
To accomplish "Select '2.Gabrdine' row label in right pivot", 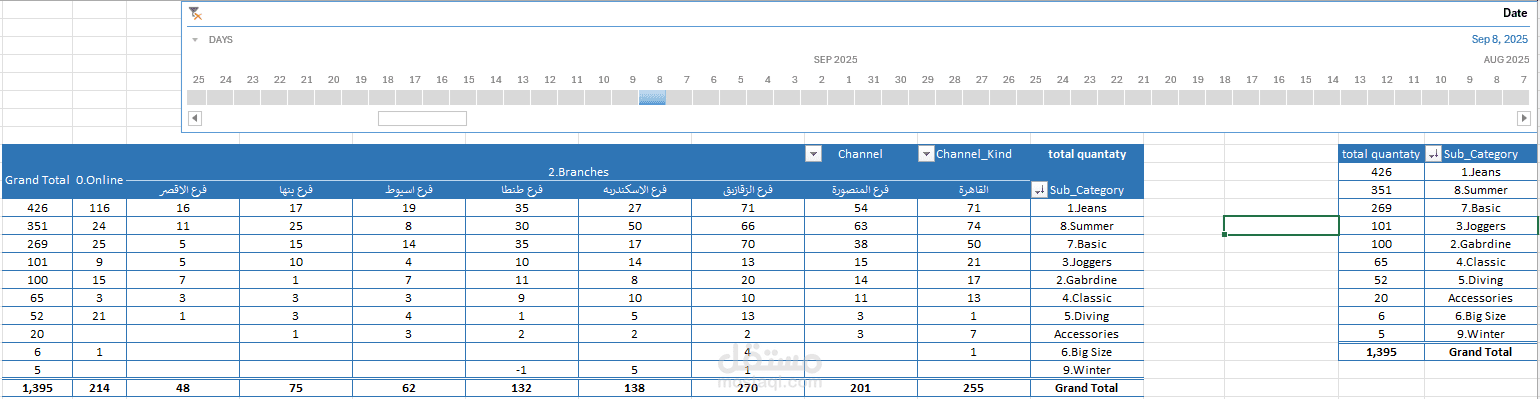I will (x=1481, y=244).
